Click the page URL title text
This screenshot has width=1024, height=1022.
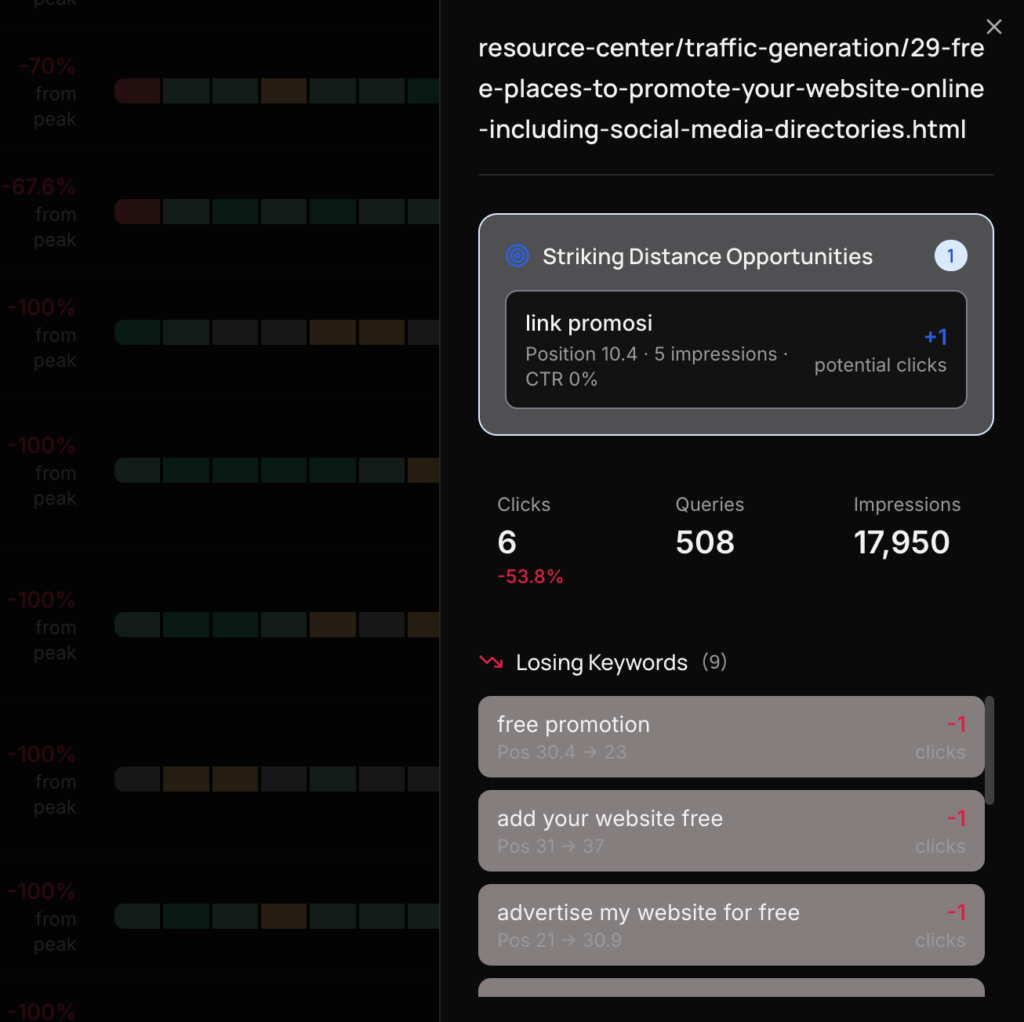click(731, 89)
